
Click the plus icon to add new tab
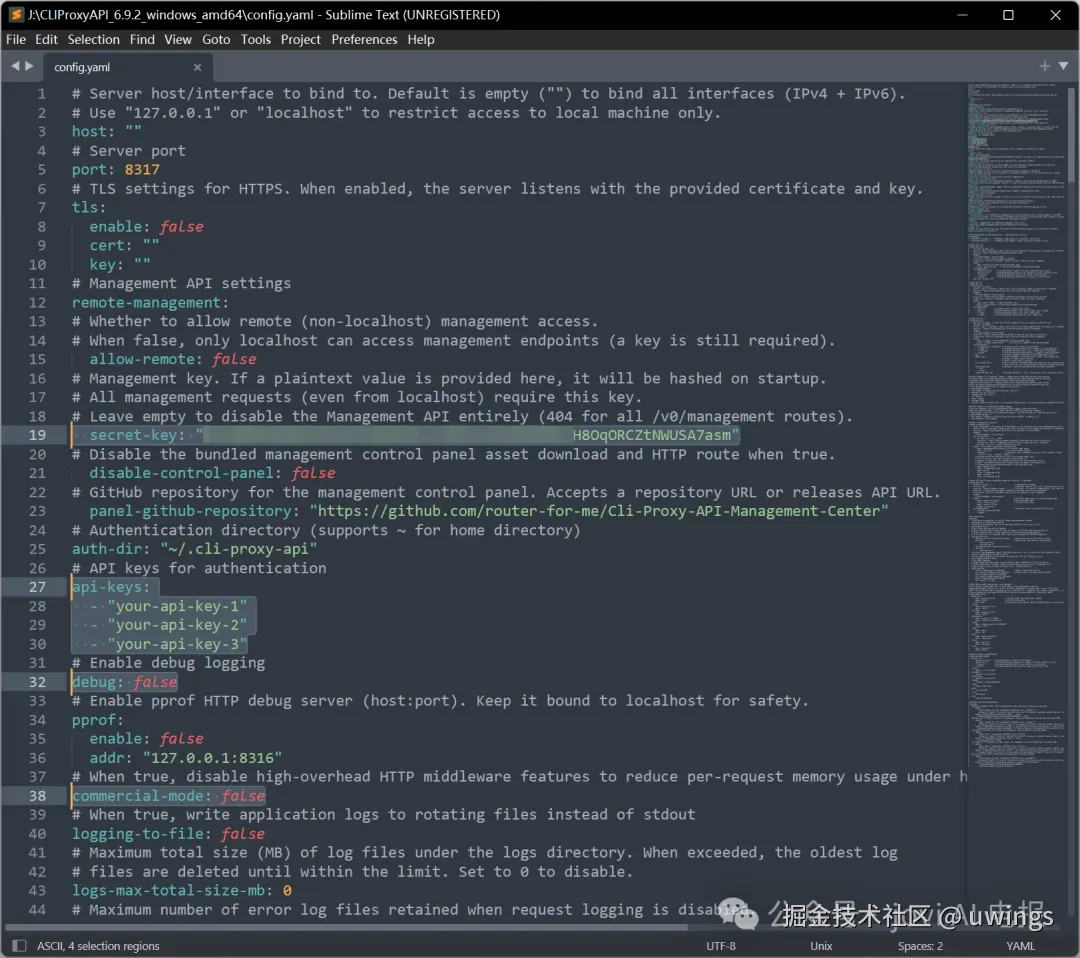click(x=1045, y=66)
